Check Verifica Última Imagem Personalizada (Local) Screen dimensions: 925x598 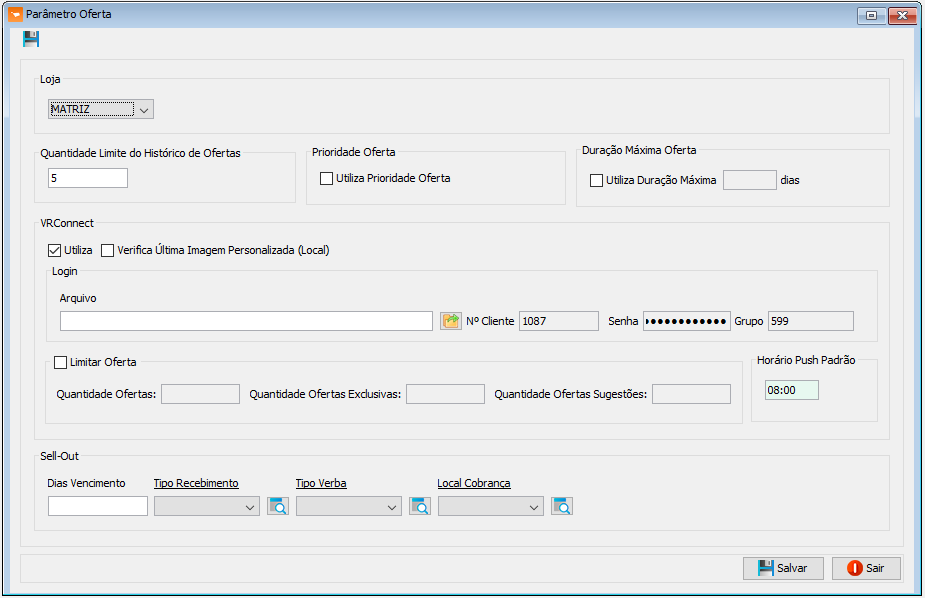pyautogui.click(x=107, y=251)
